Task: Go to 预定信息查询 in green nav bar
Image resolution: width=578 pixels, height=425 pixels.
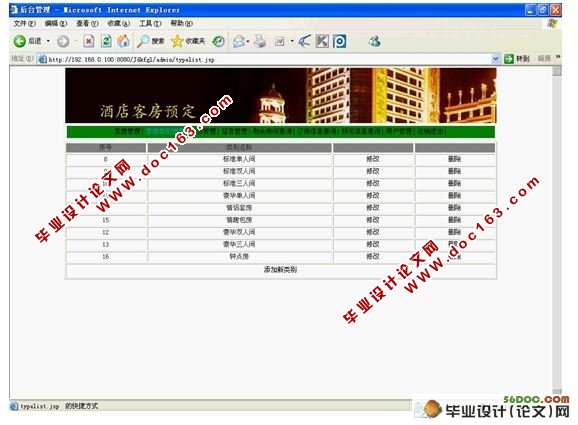Action: (362, 132)
